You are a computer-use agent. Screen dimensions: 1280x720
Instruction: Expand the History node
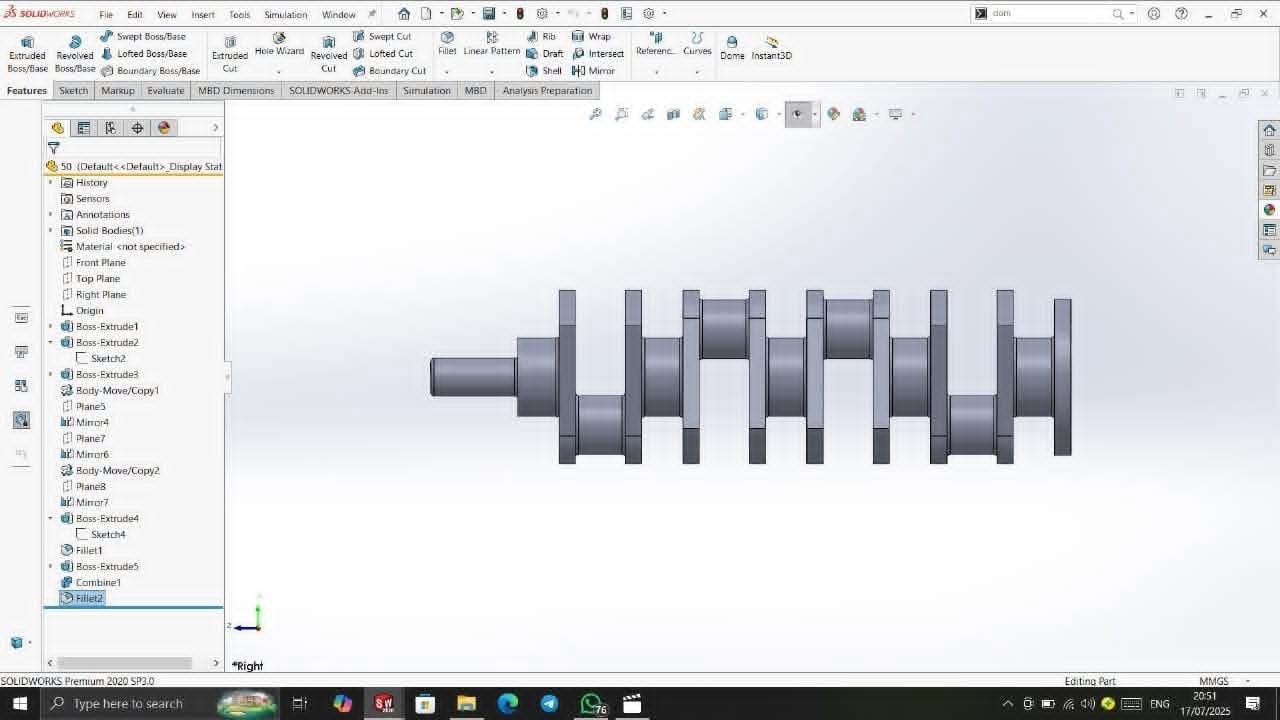(x=51, y=182)
